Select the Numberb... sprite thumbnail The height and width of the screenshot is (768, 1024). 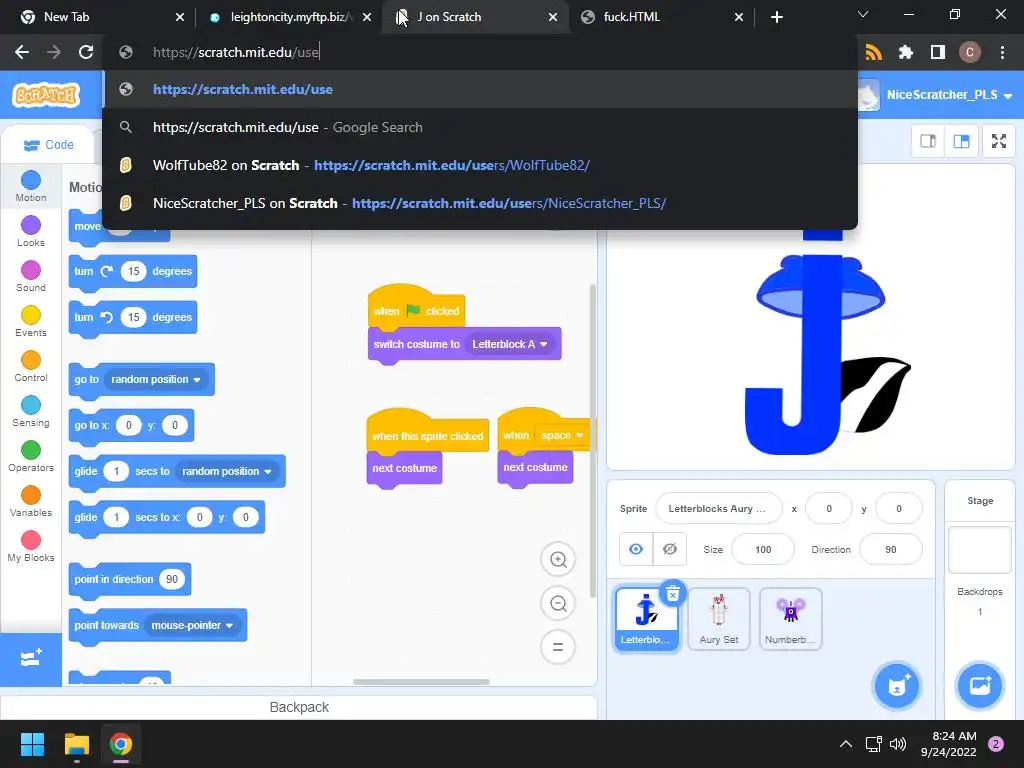click(790, 618)
